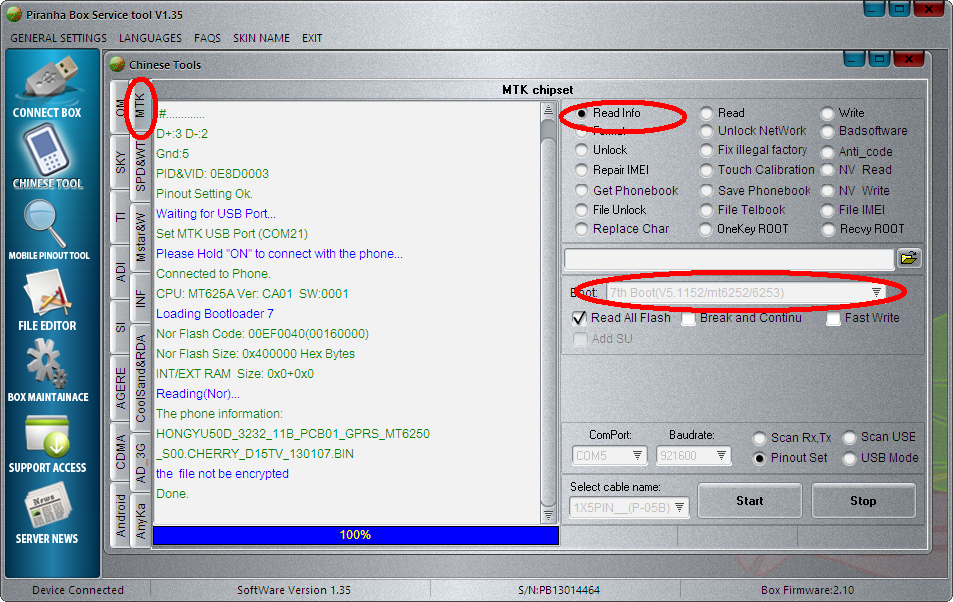Viewport: 953px width, 602px height.
Task: Launch the File Editor icon
Action: pos(47,294)
